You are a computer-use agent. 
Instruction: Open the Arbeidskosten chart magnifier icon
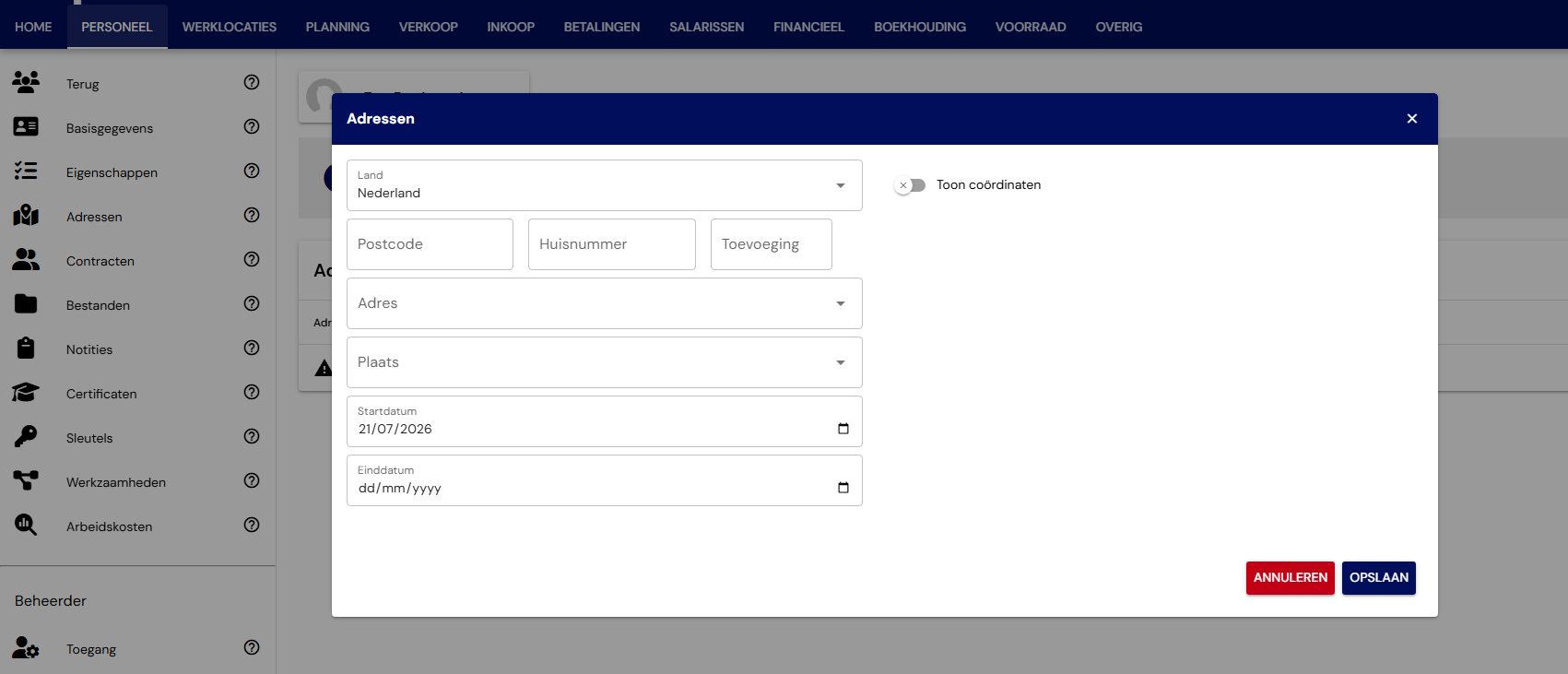[26, 525]
